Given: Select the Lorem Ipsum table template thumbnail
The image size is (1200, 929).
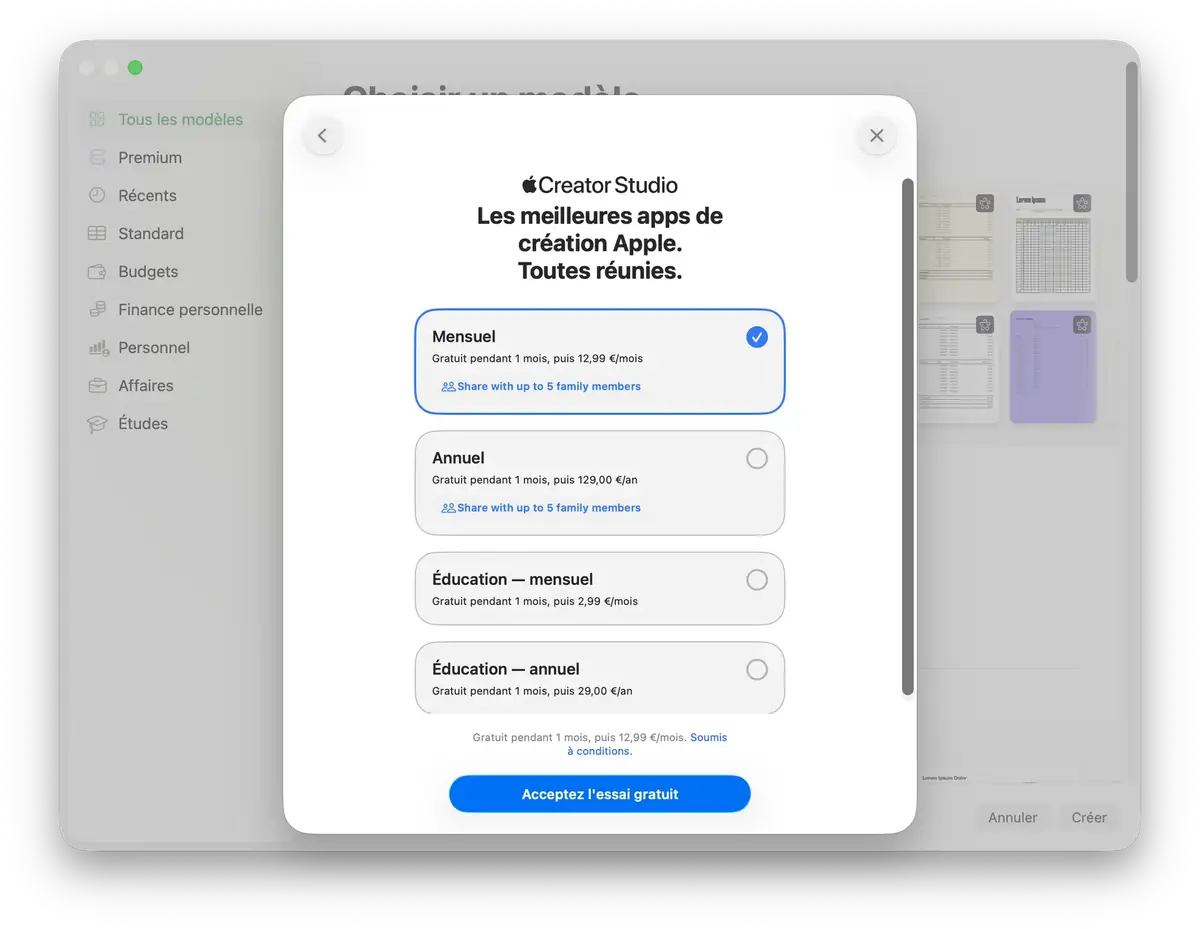Looking at the screenshot, I should (1053, 246).
